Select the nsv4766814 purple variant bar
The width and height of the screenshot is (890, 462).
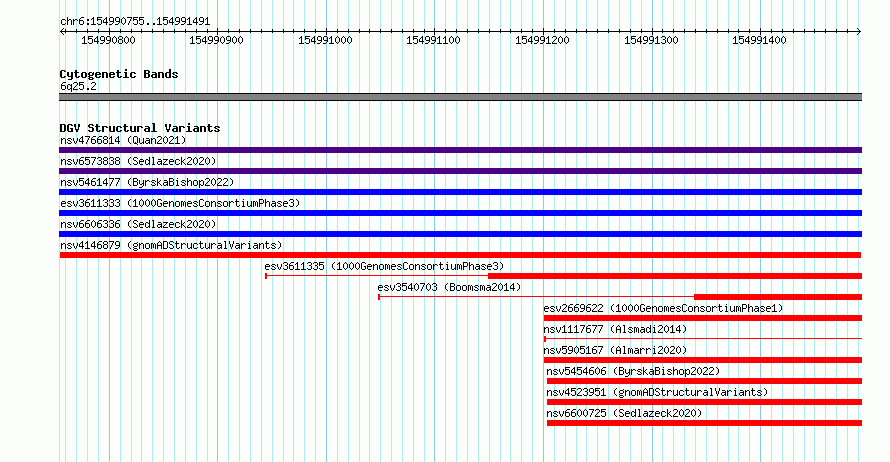click(x=460, y=150)
